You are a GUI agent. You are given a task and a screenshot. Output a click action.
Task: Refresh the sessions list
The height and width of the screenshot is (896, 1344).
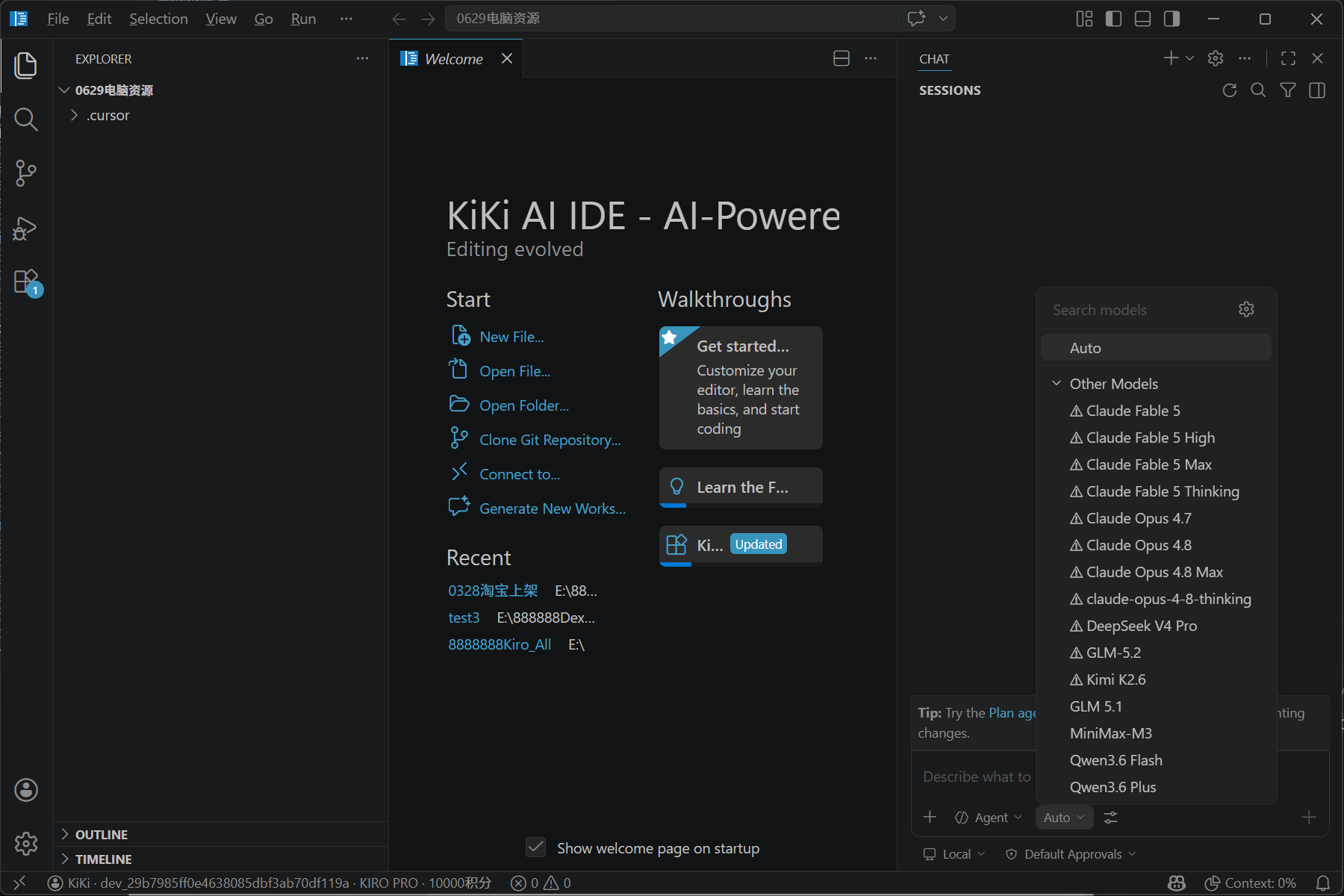click(1230, 90)
